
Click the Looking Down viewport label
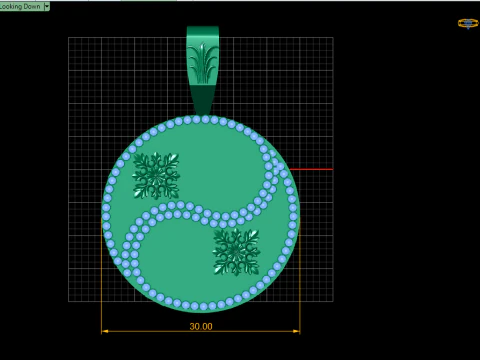pyautogui.click(x=21, y=6)
